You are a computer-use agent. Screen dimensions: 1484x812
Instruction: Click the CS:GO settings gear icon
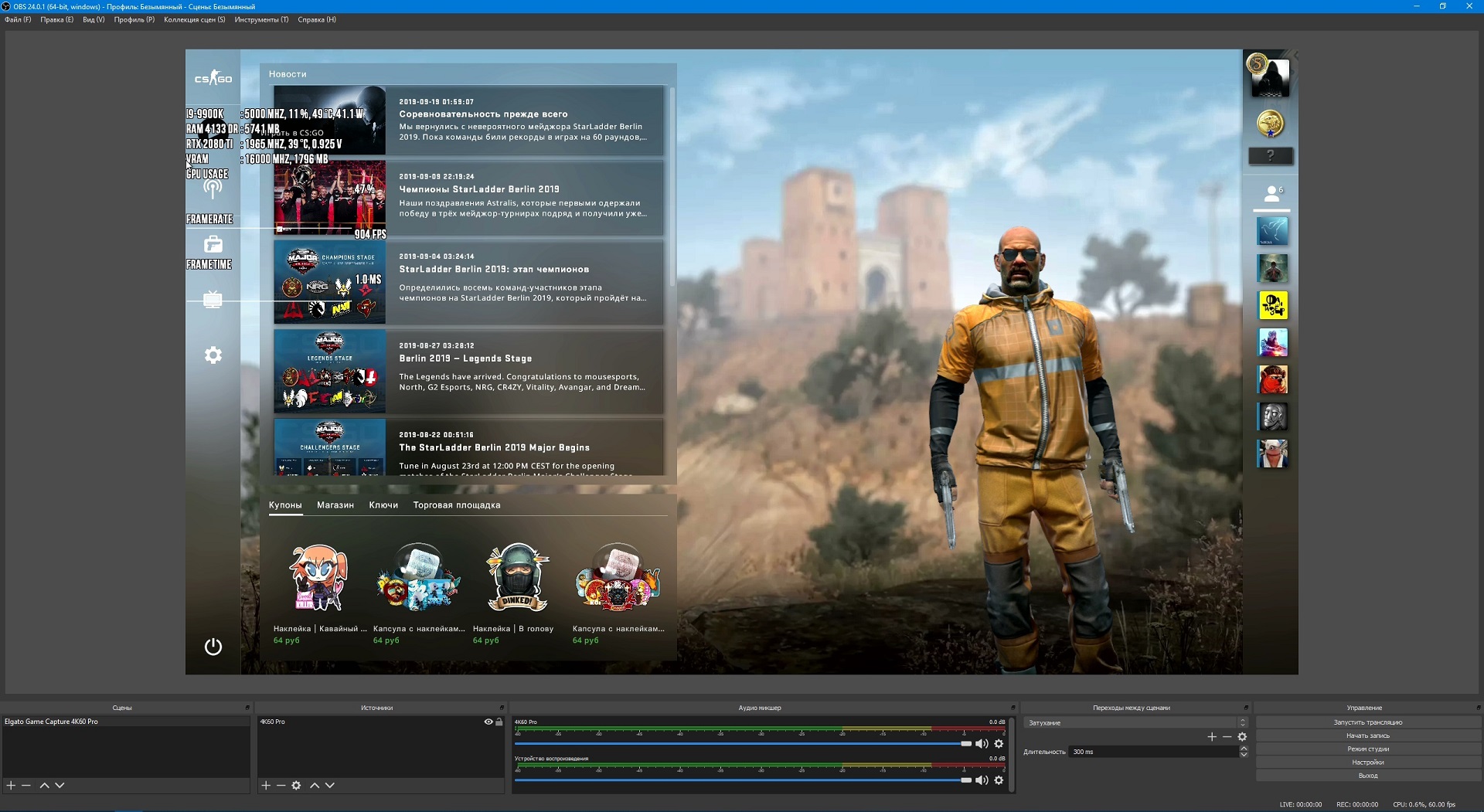click(x=213, y=355)
